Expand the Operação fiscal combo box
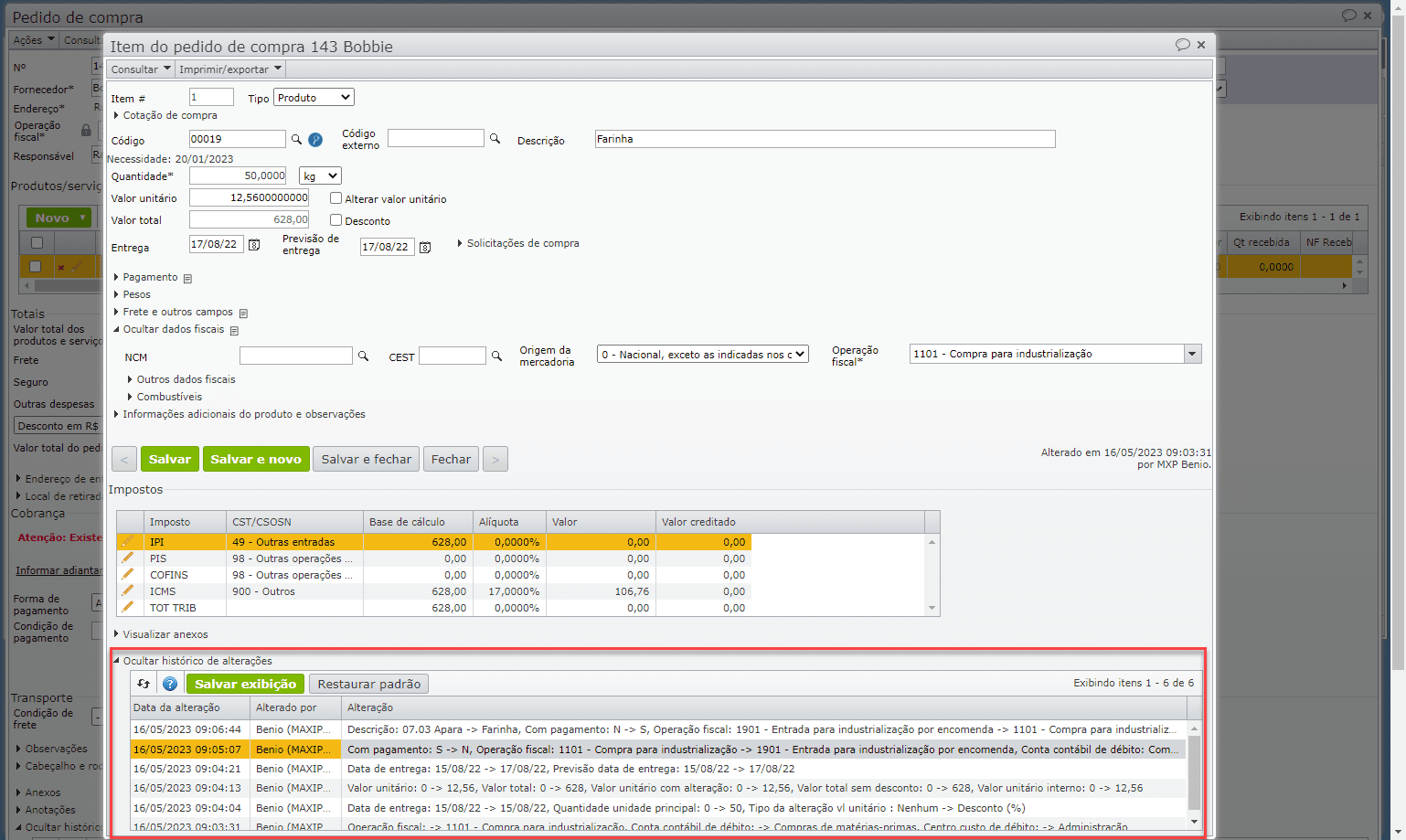The width and height of the screenshot is (1406, 840). pos(1191,355)
